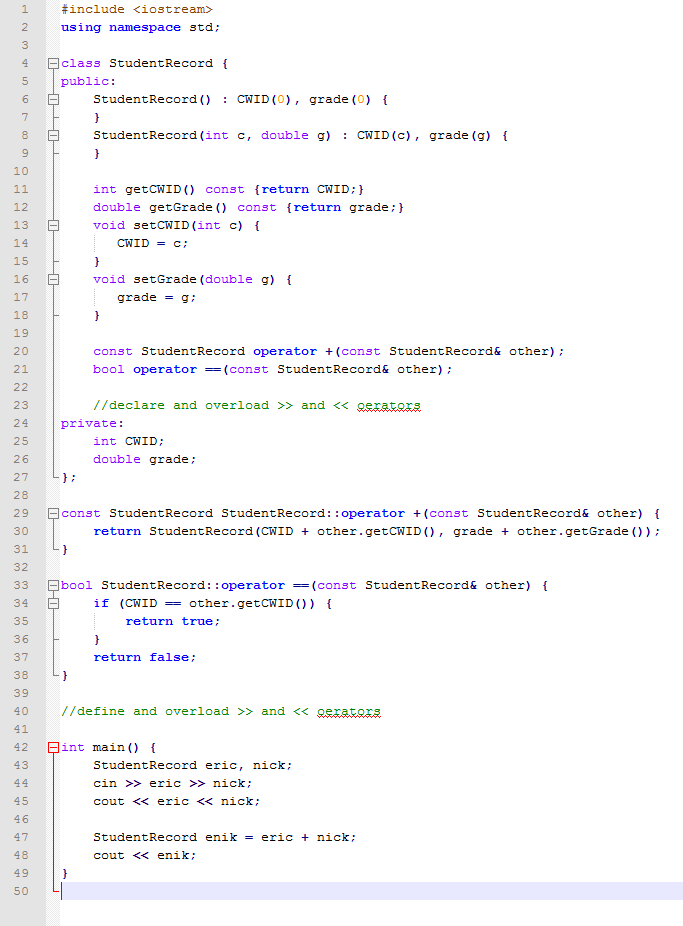Click the 'public:' keyword line
Screen dimensions: 683x926
point(89,81)
